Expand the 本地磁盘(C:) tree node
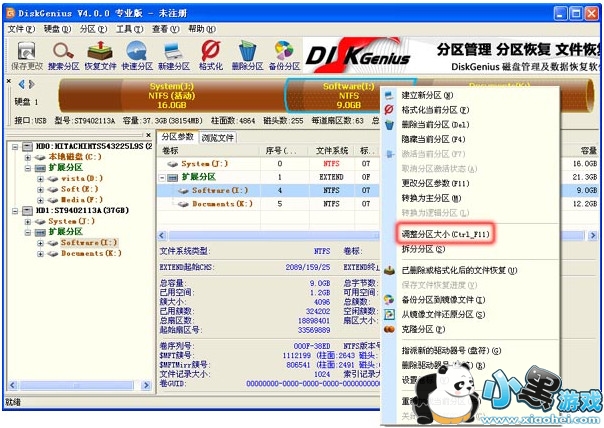The image size is (604, 428). (x=28, y=158)
